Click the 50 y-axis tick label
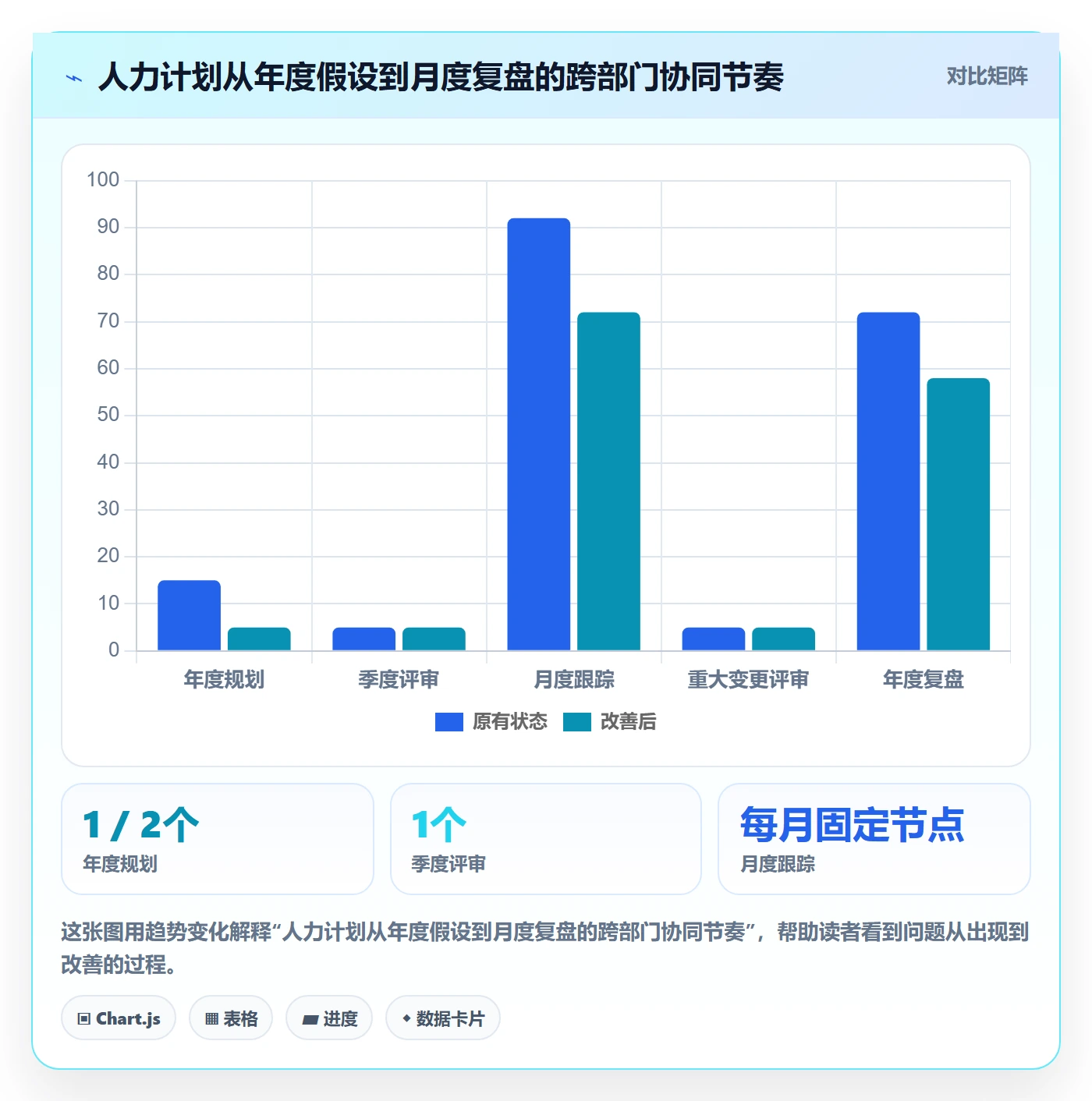 tap(108, 415)
